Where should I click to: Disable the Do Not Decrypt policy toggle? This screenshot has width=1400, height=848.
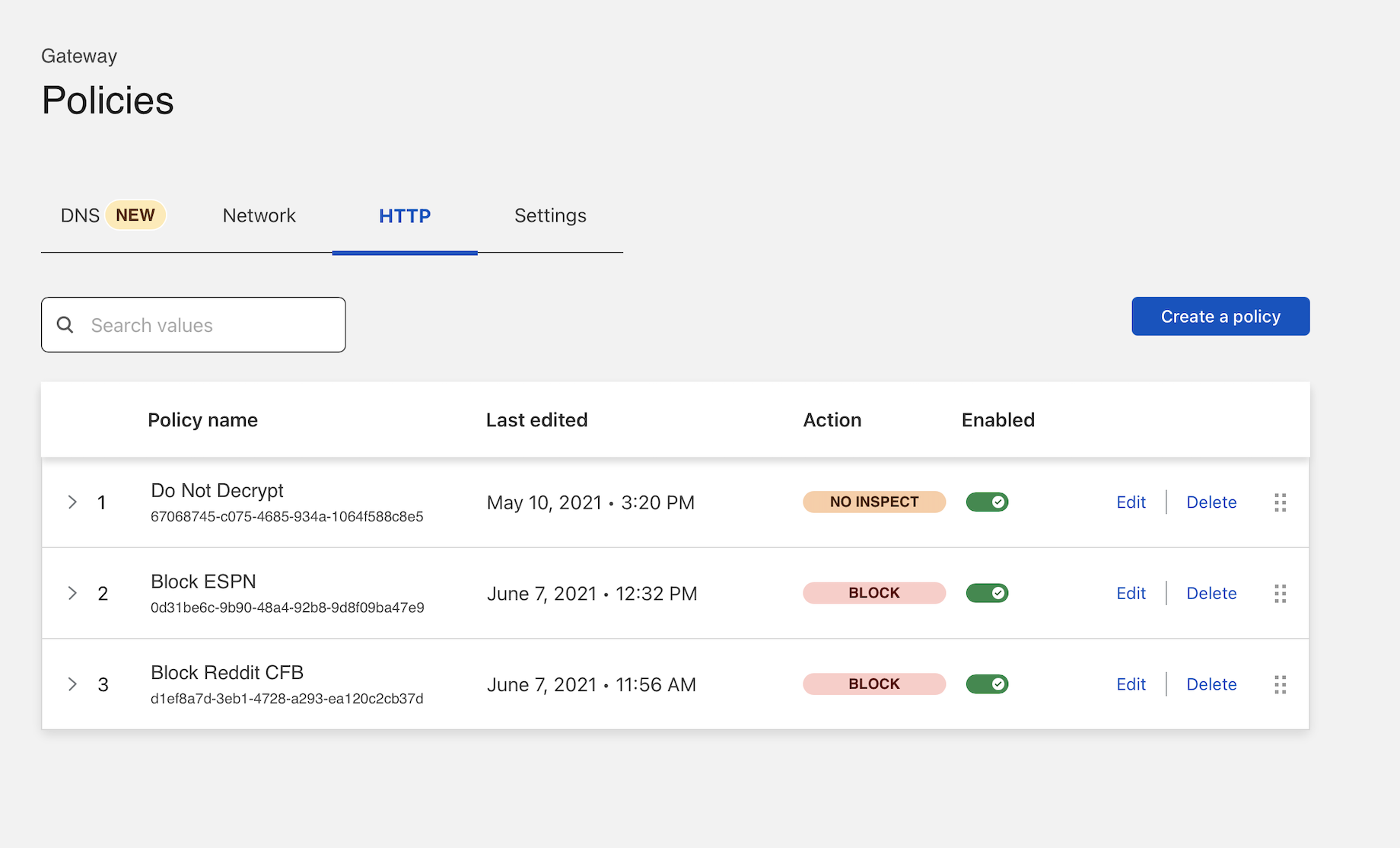987,502
